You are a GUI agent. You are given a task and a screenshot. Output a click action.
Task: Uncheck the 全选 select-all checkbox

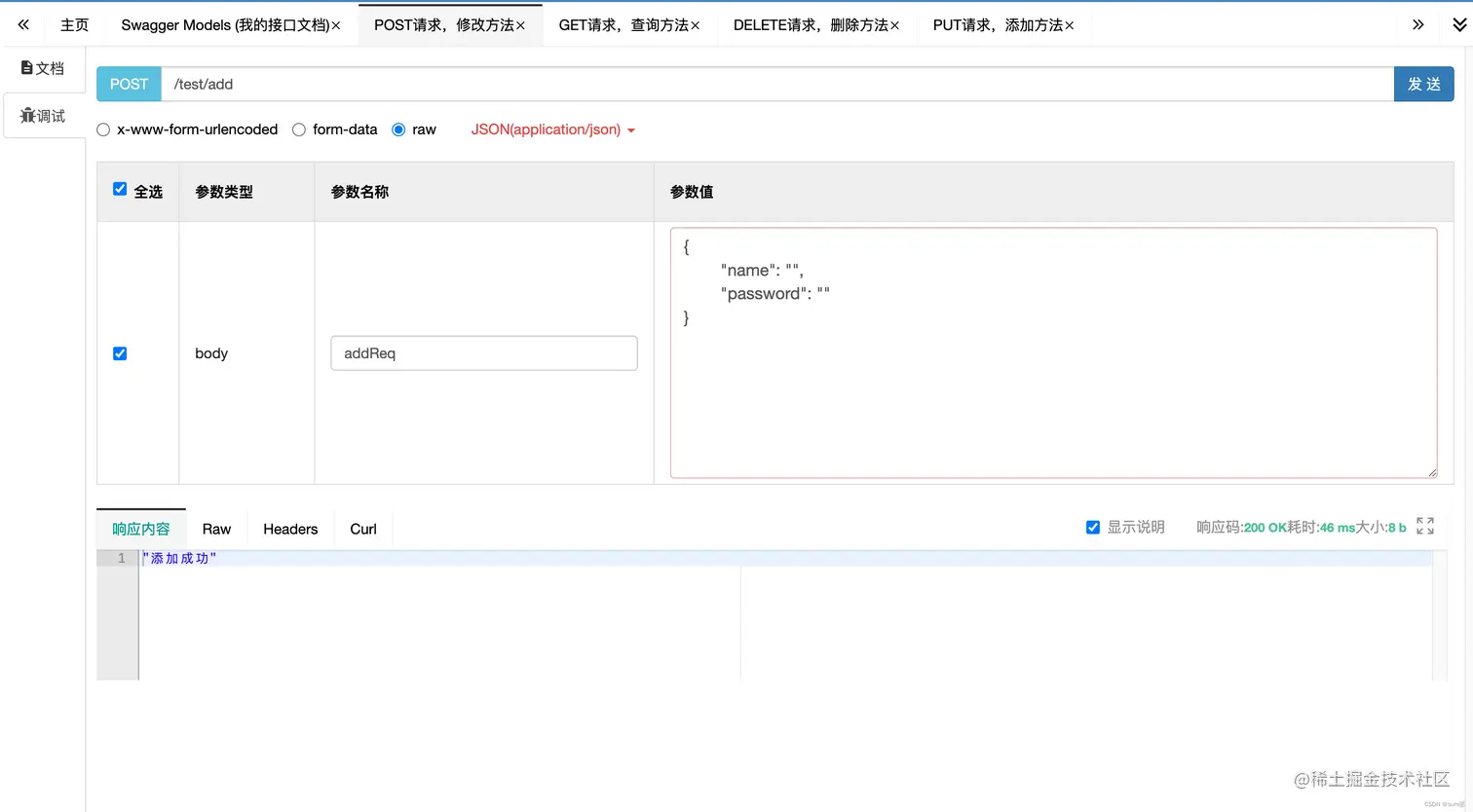point(120,189)
